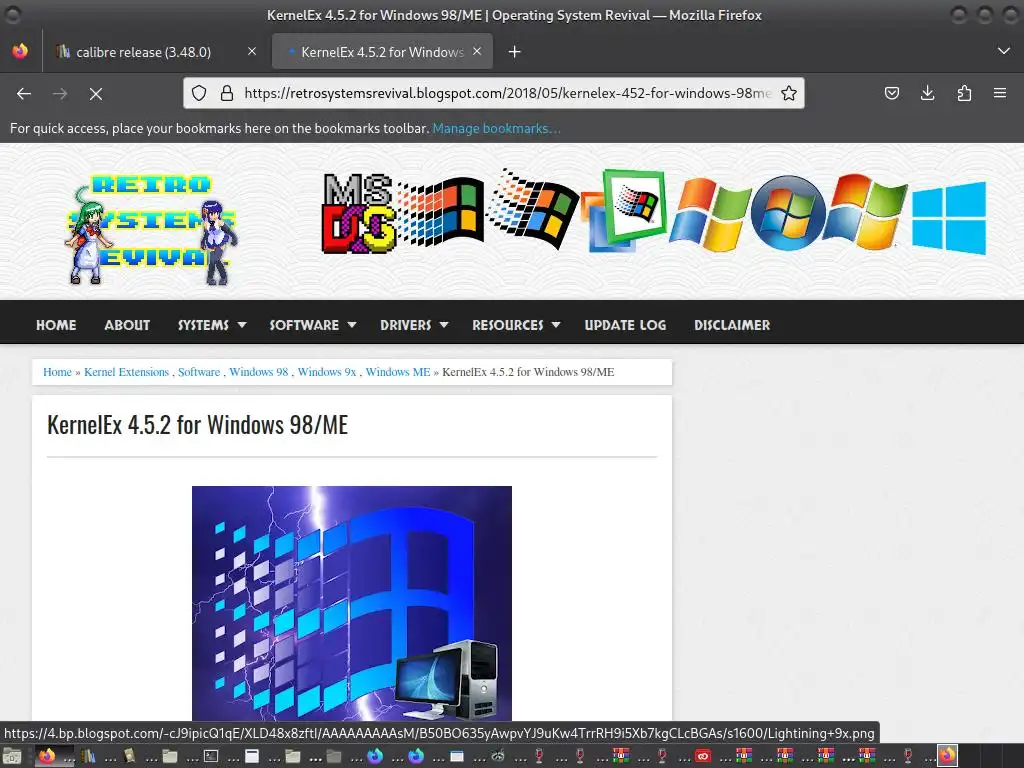Expand the SOFTWARE dropdown menu
Viewport: 1024px width, 768px height.
313,325
